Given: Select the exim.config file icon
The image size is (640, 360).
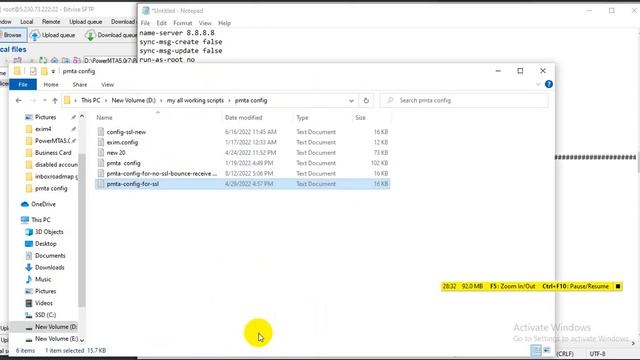Looking at the screenshot, I should coord(101,142).
